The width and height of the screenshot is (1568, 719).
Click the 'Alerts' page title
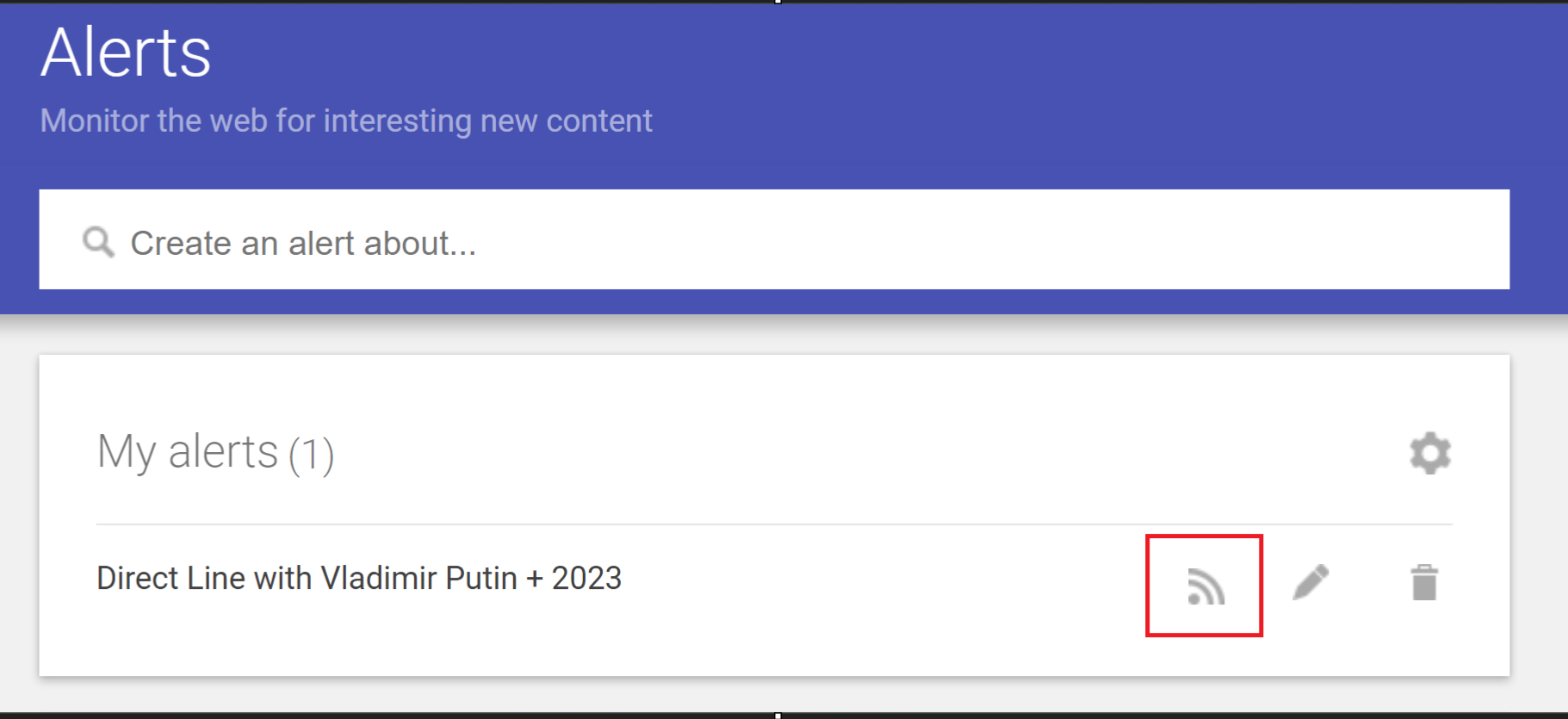126,53
